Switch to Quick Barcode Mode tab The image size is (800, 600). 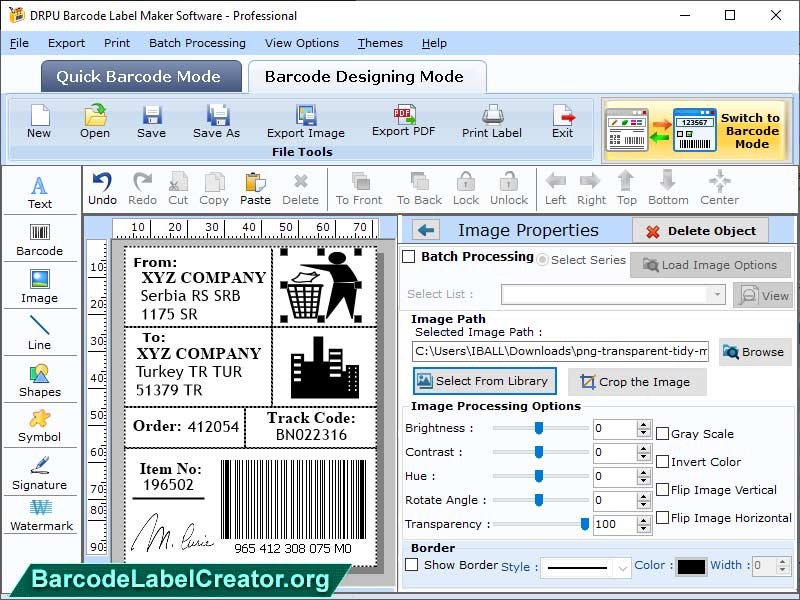141,77
